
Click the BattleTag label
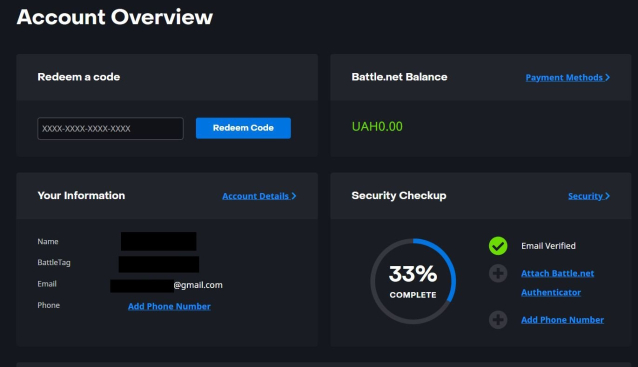click(x=54, y=263)
